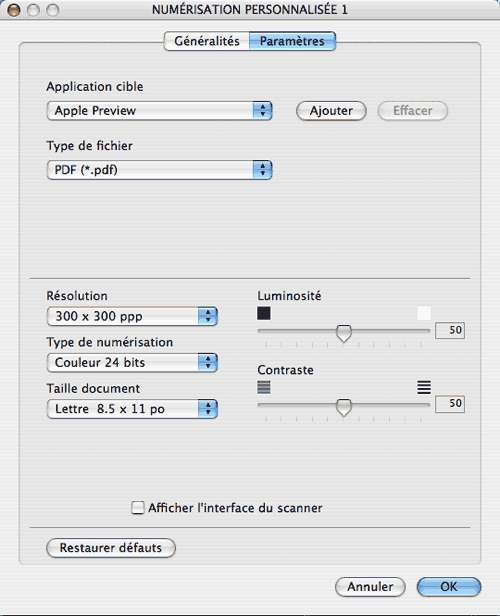Click the Ajouter button

(331, 111)
